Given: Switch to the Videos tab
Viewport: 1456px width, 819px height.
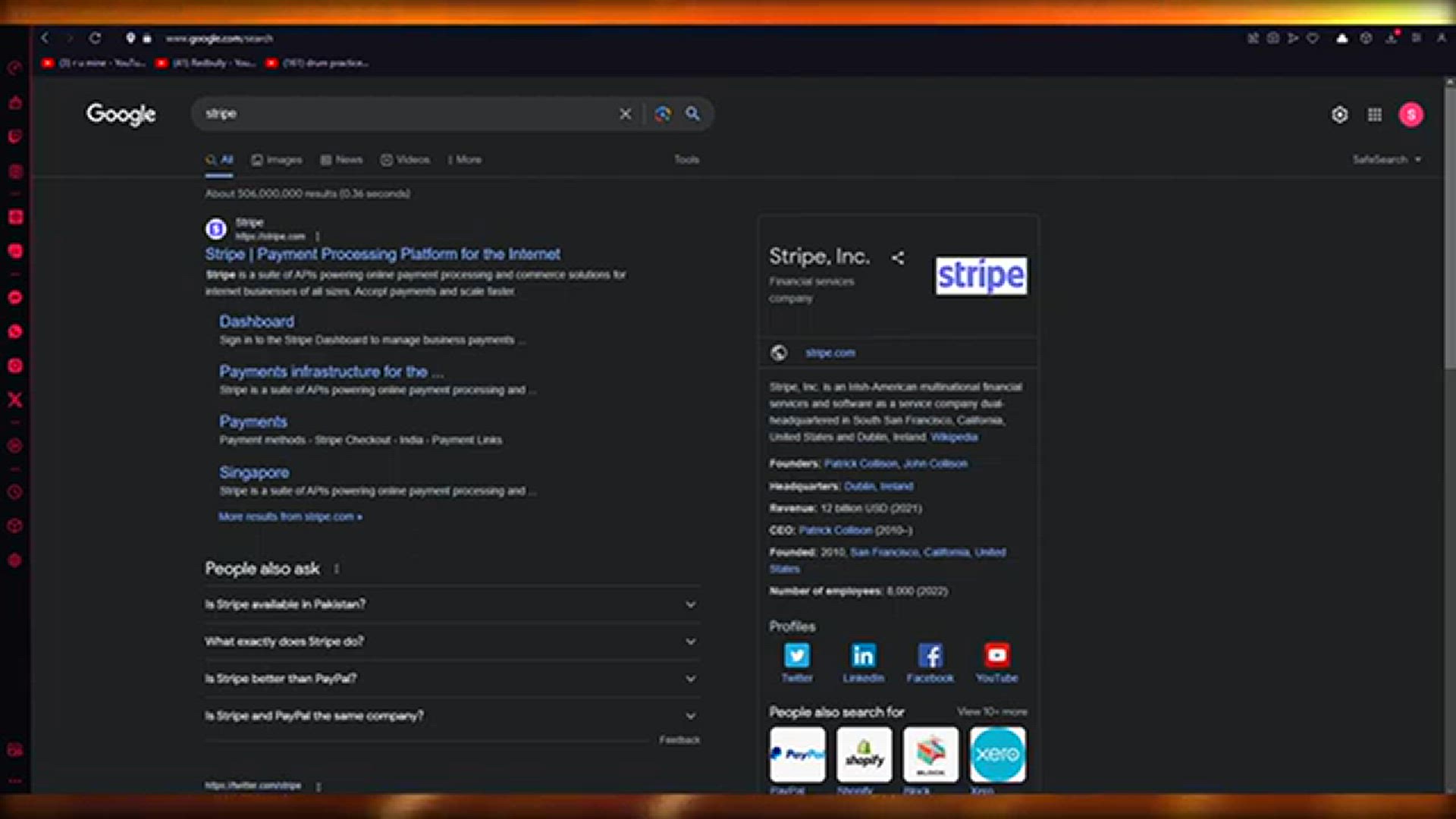Looking at the screenshot, I should point(405,159).
